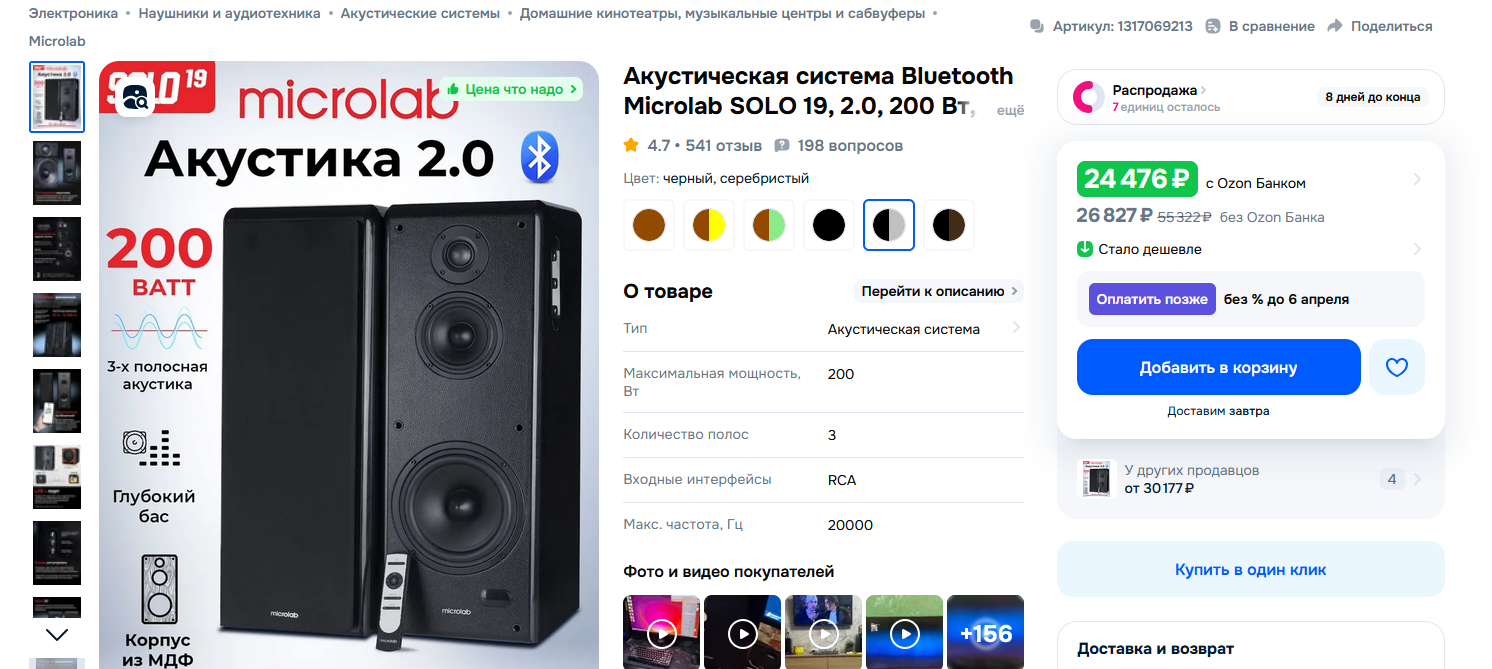Viewport: 1492px width, 669px height.
Task: Open other sellers offers chevron
Action: 1416,479
